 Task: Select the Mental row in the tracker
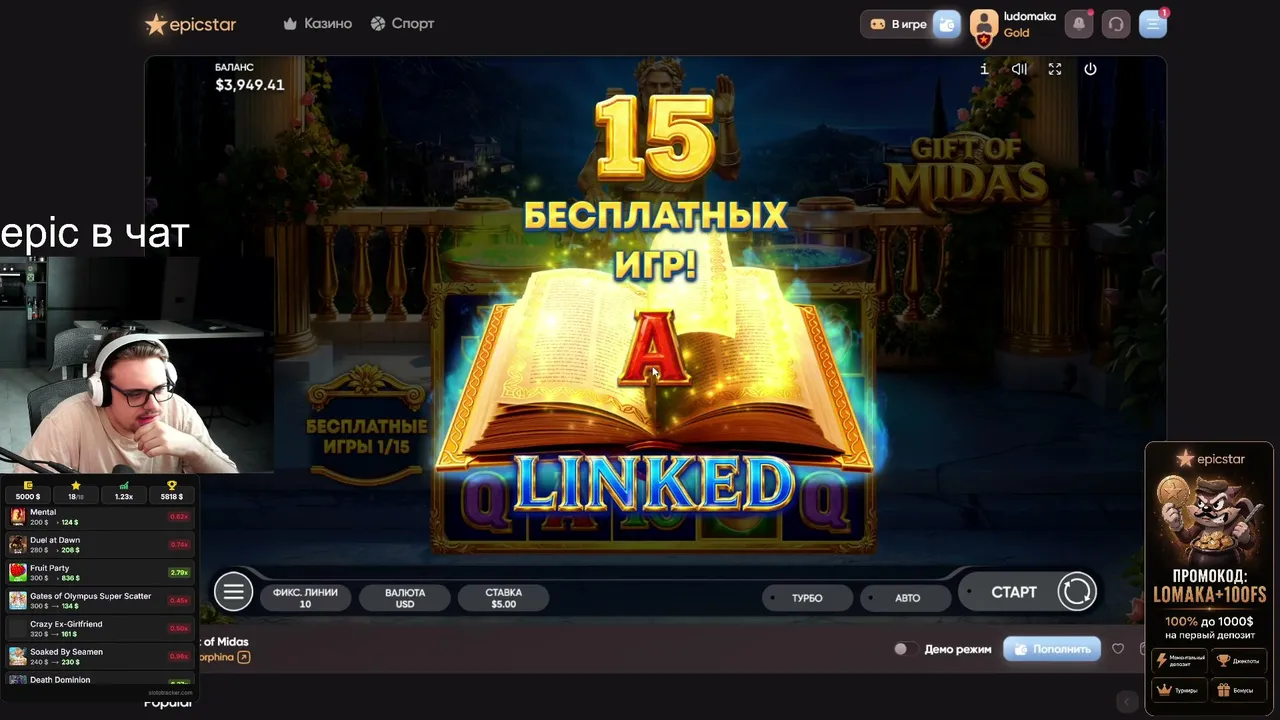(100, 517)
